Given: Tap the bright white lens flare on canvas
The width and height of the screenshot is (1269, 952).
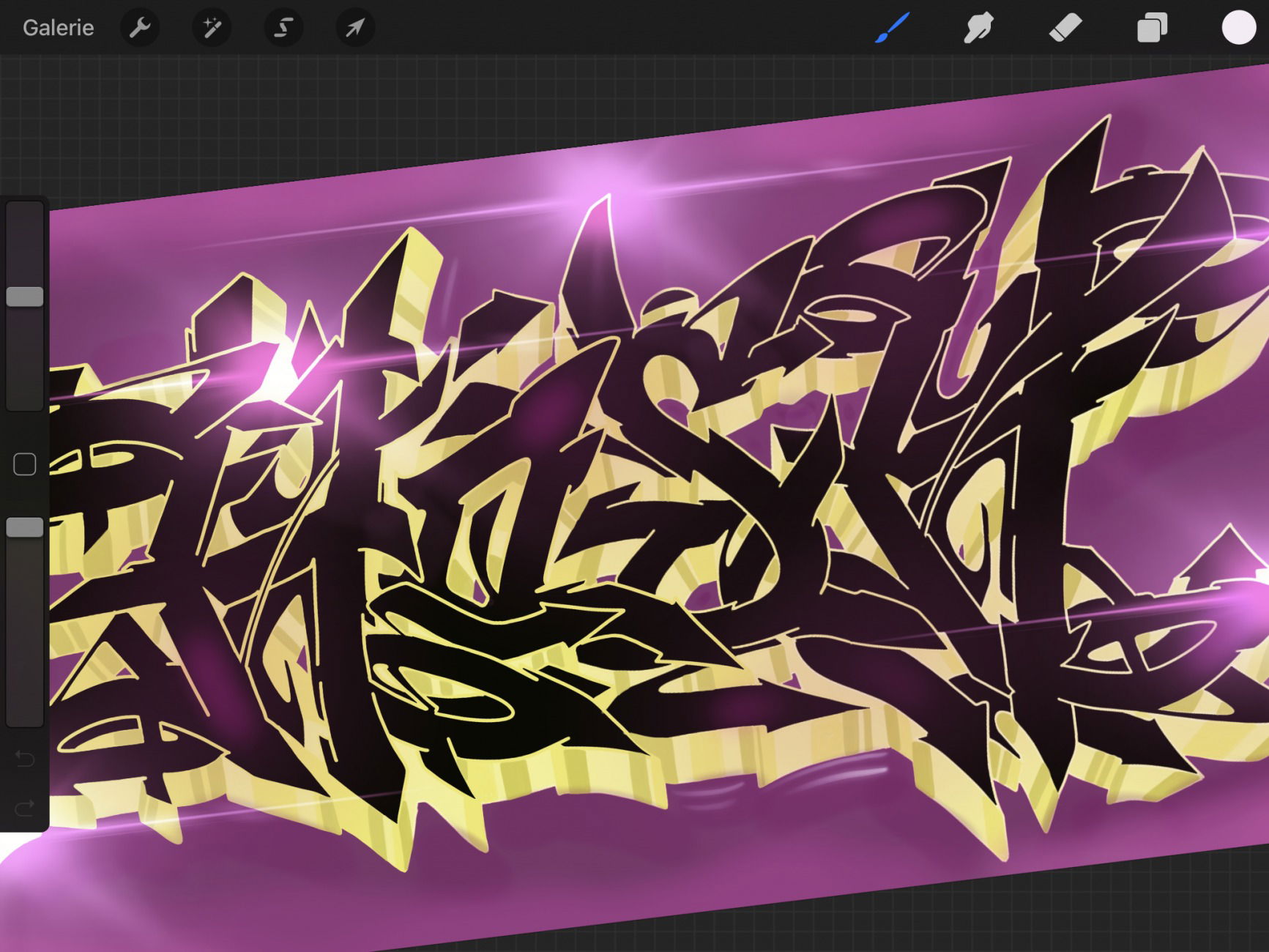Looking at the screenshot, I should (x=280, y=371).
